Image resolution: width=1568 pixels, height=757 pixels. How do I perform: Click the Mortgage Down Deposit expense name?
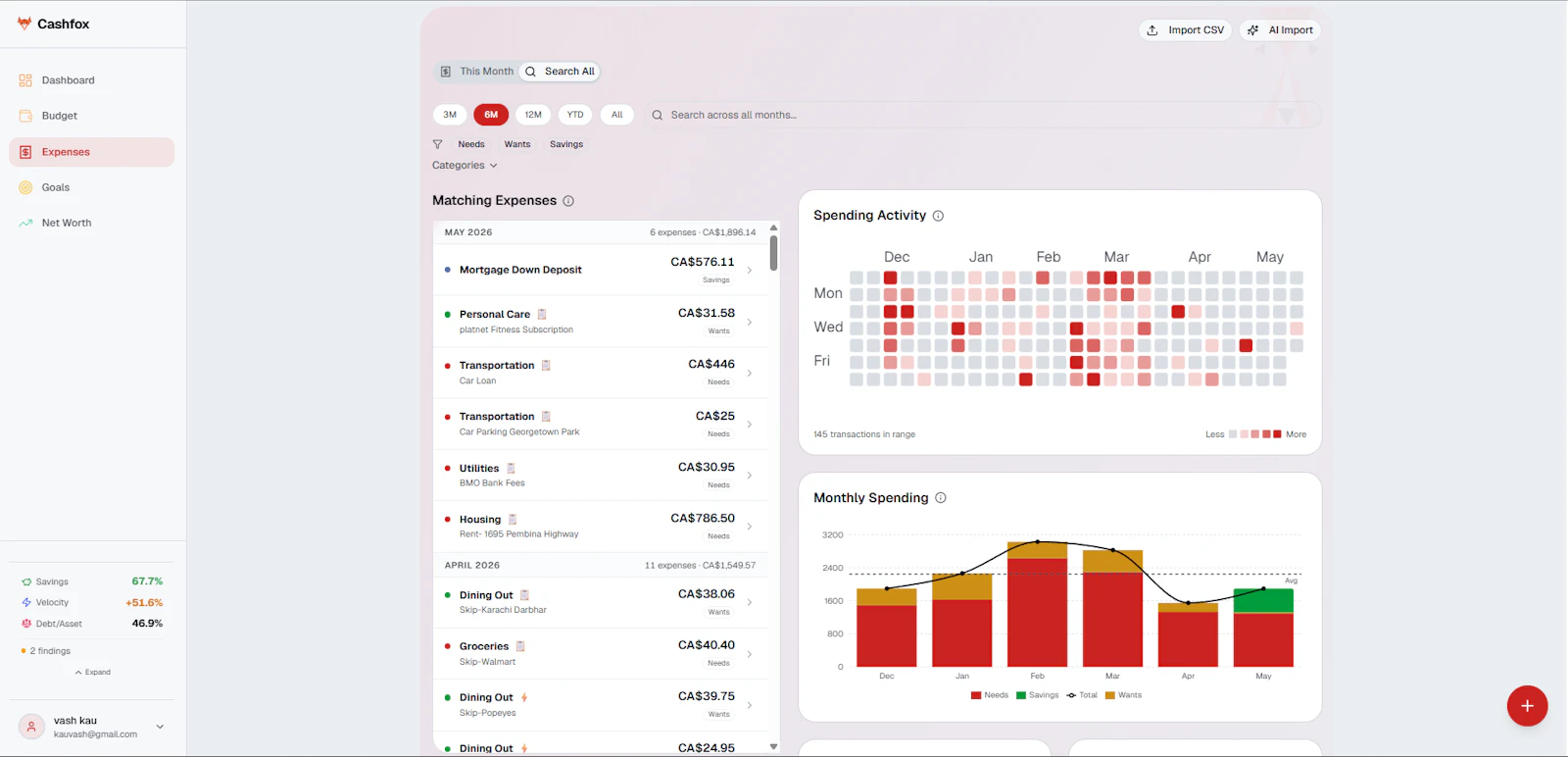pyautogui.click(x=520, y=270)
